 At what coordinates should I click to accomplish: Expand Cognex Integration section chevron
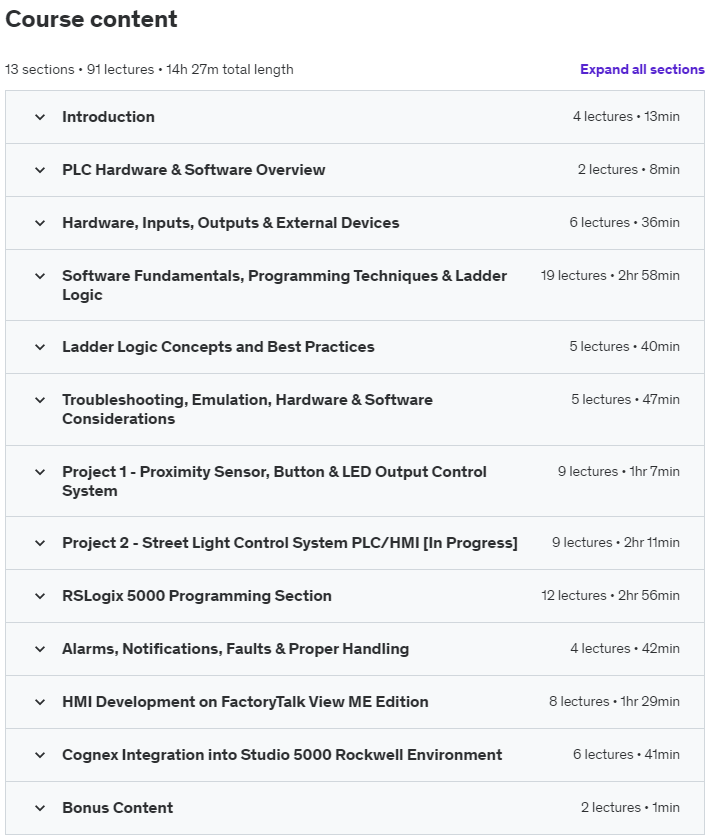coord(40,755)
